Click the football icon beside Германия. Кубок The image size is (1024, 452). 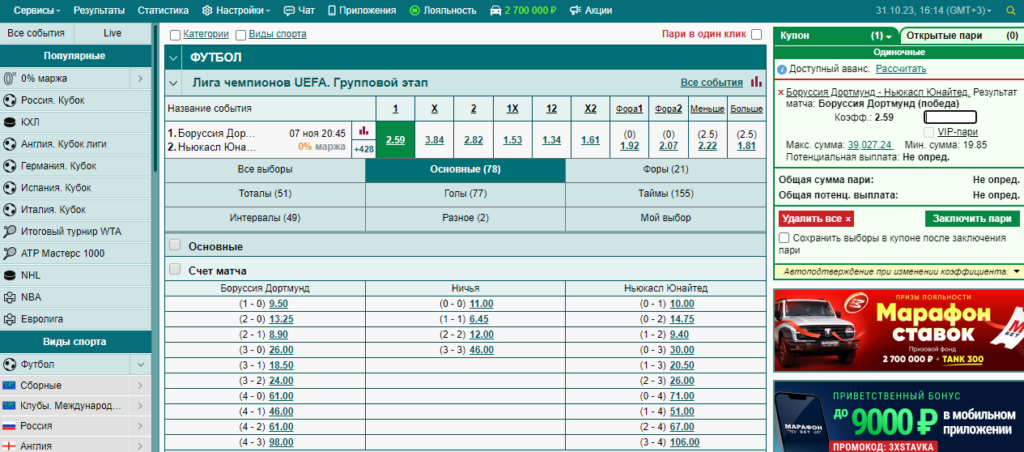click(x=9, y=166)
